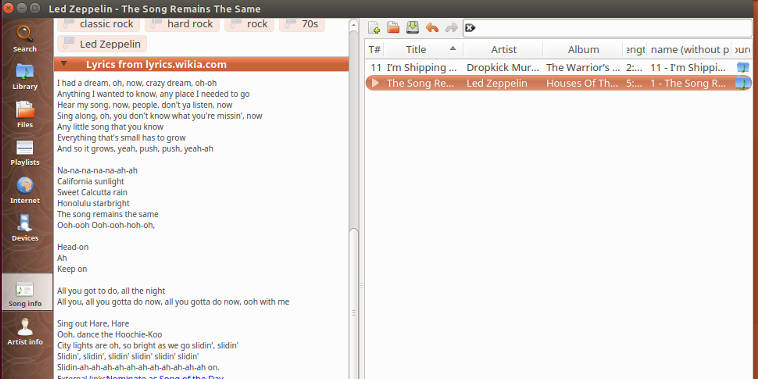Open the Artist info sidebar tab
The width and height of the screenshot is (758, 379).
pyautogui.click(x=25, y=331)
